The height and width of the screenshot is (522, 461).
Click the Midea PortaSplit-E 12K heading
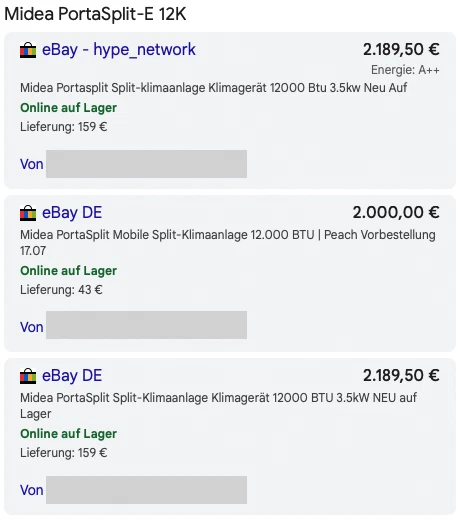point(95,14)
